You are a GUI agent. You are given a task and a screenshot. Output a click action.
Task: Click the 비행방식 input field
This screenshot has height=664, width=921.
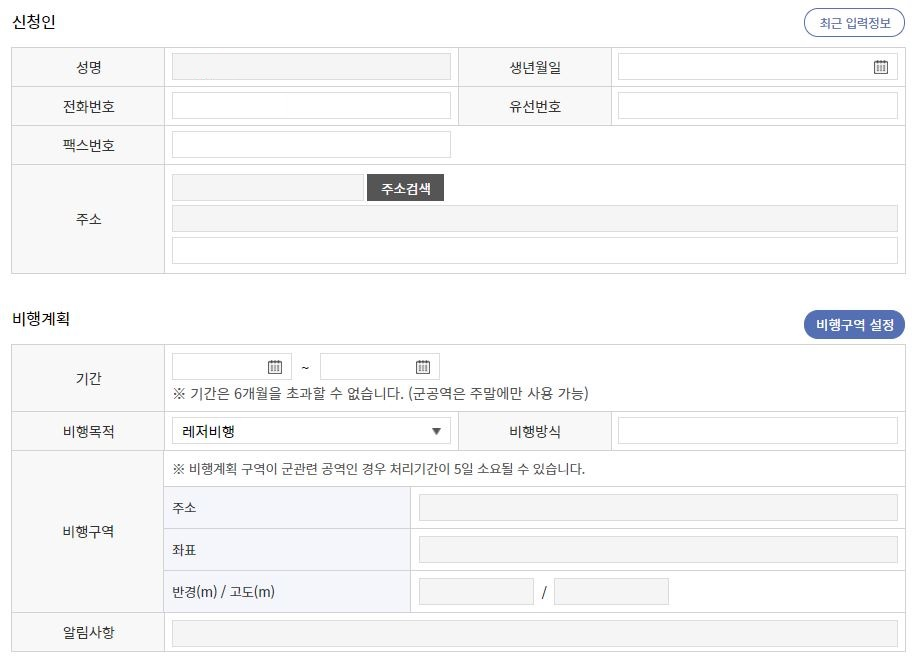757,431
